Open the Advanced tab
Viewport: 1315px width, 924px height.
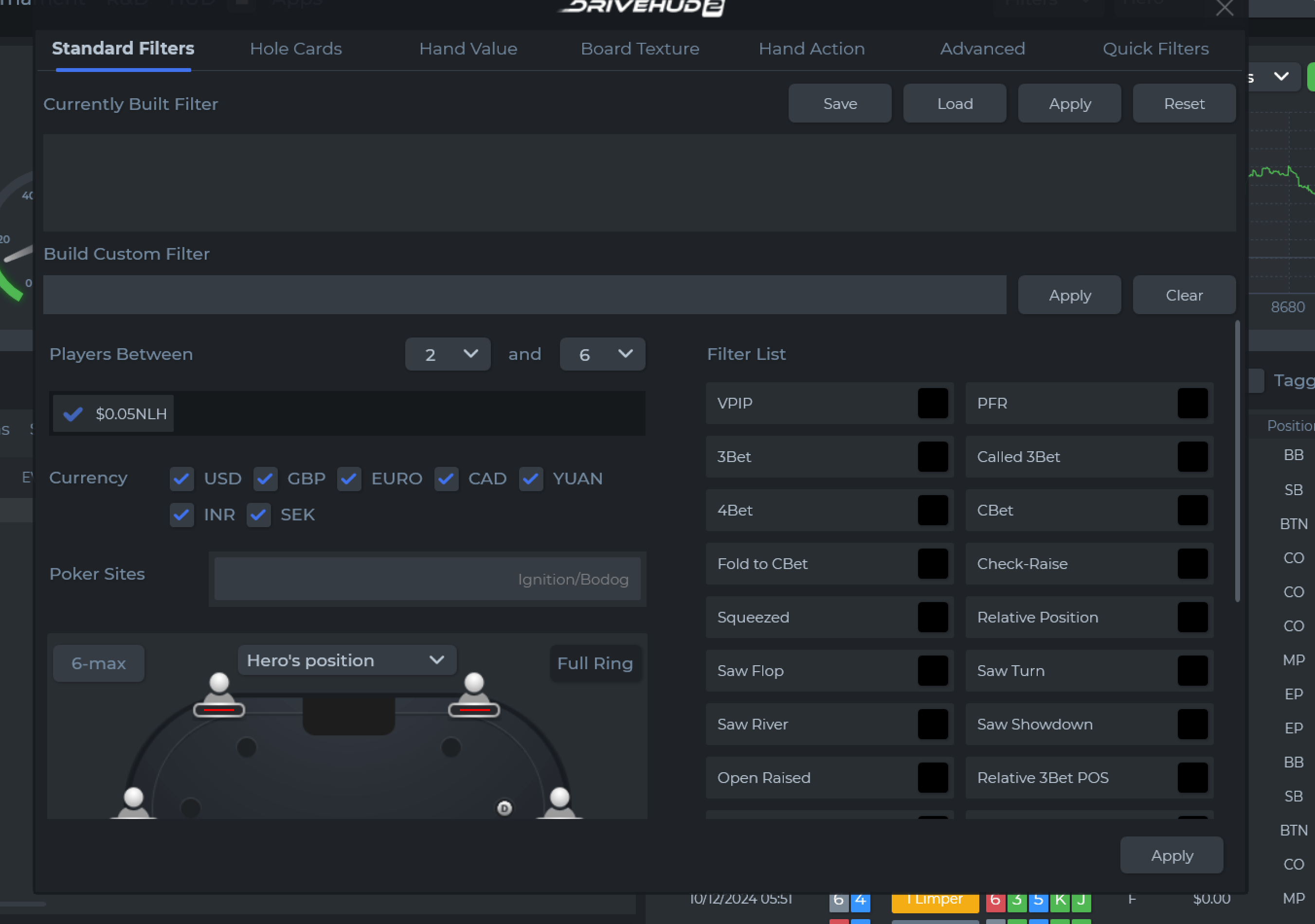pos(982,49)
